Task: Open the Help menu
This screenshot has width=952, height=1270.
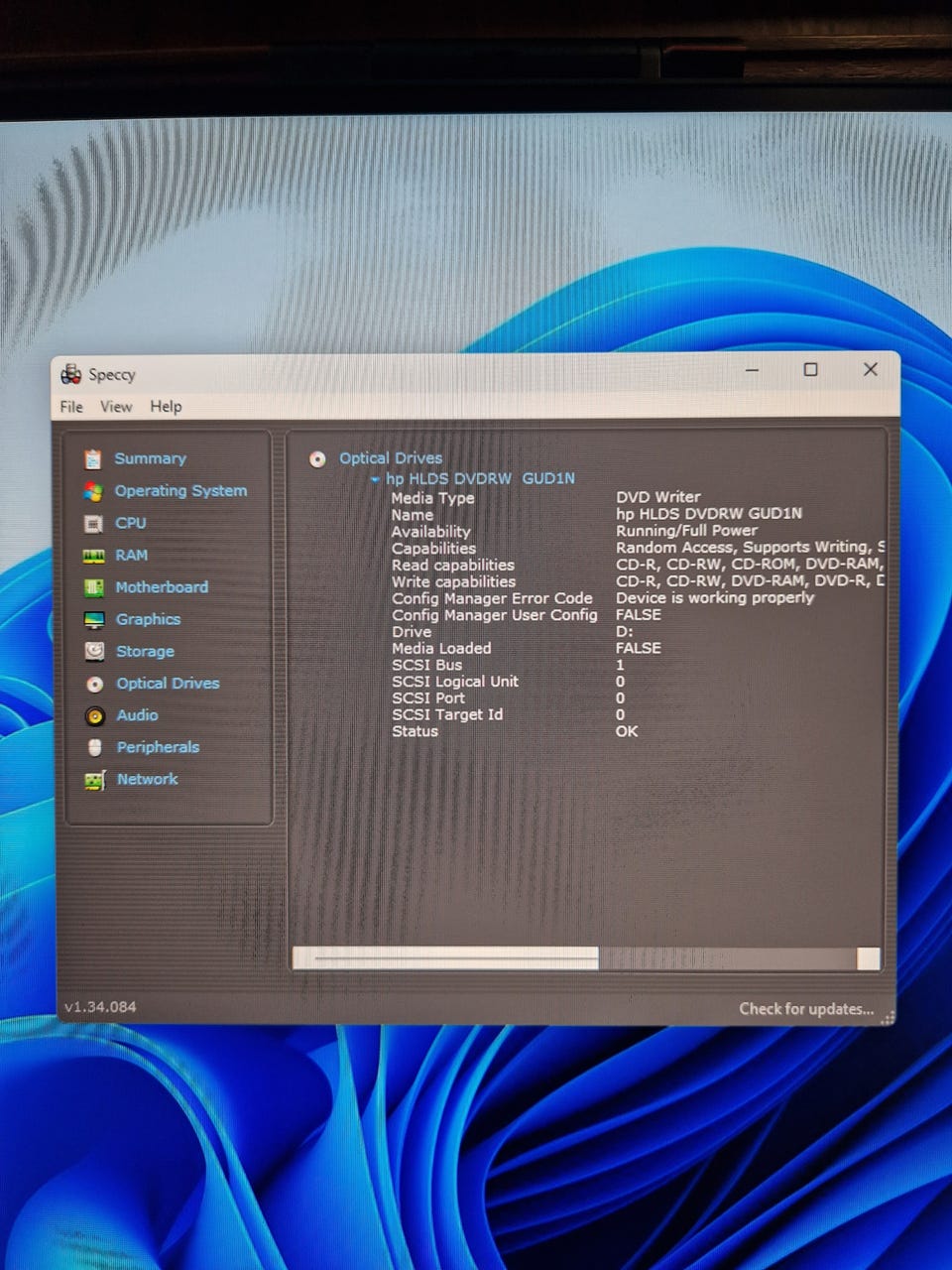Action: [166, 407]
